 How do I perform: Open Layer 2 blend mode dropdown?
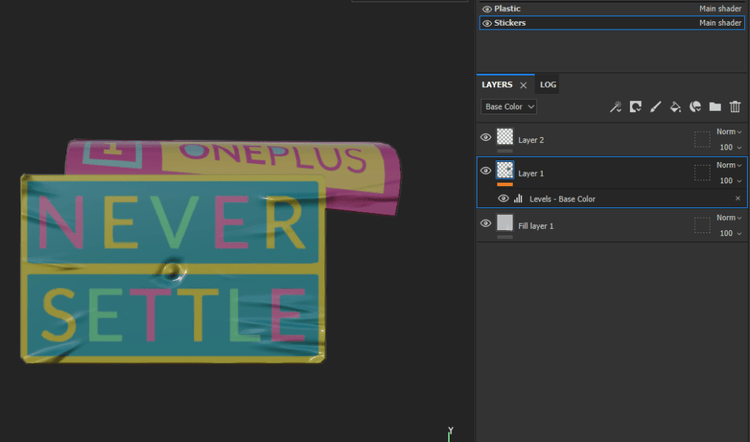click(x=728, y=132)
